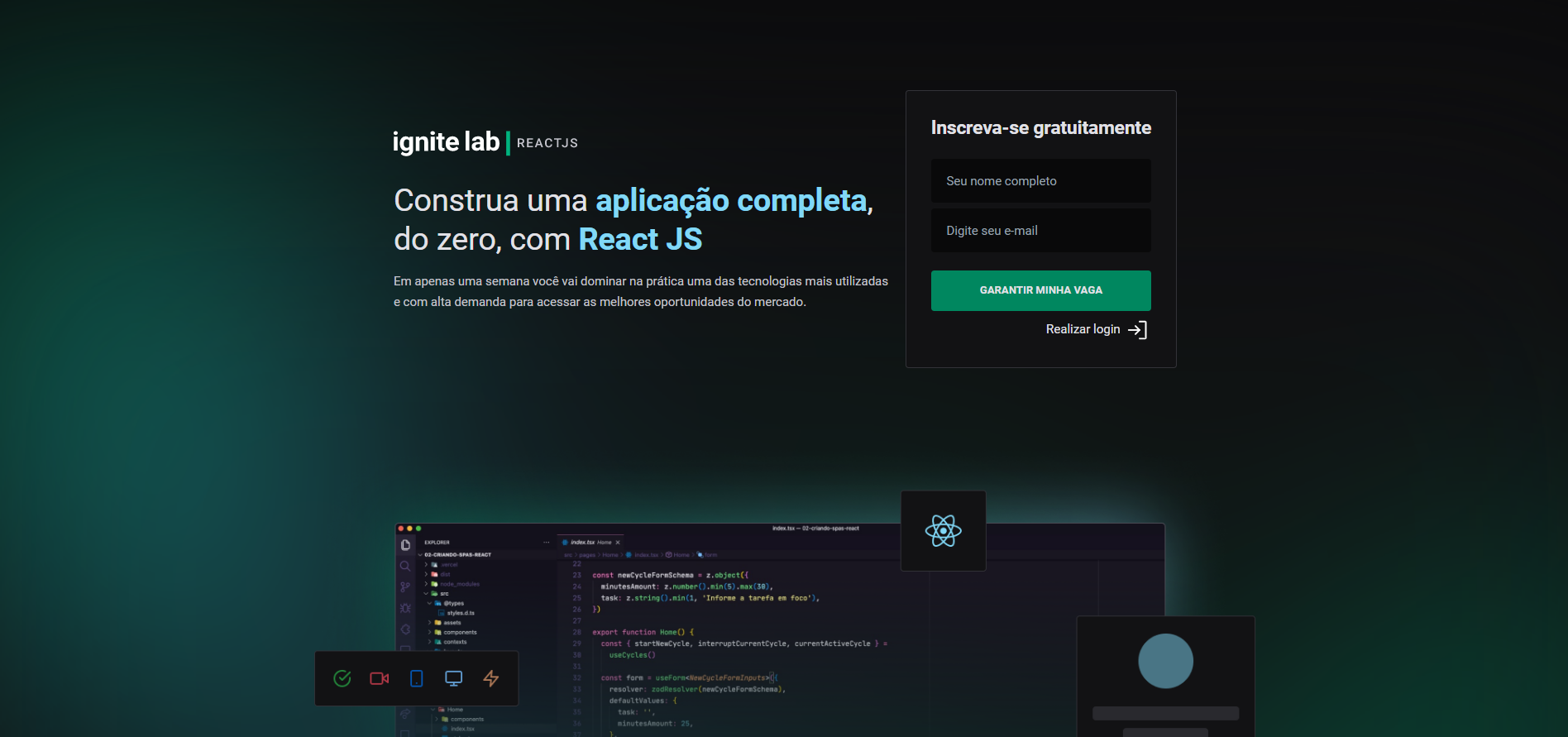Click the highlighted "React JS" text
1568x737 pixels.
click(640, 239)
